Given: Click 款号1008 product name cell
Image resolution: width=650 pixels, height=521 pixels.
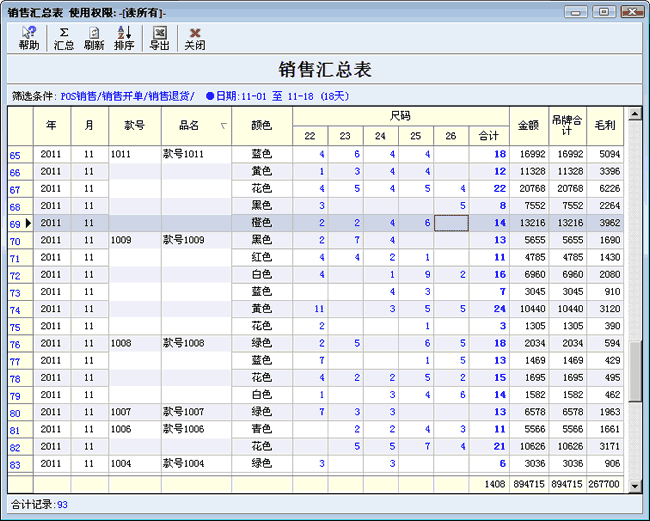Looking at the screenshot, I should click(196, 343).
